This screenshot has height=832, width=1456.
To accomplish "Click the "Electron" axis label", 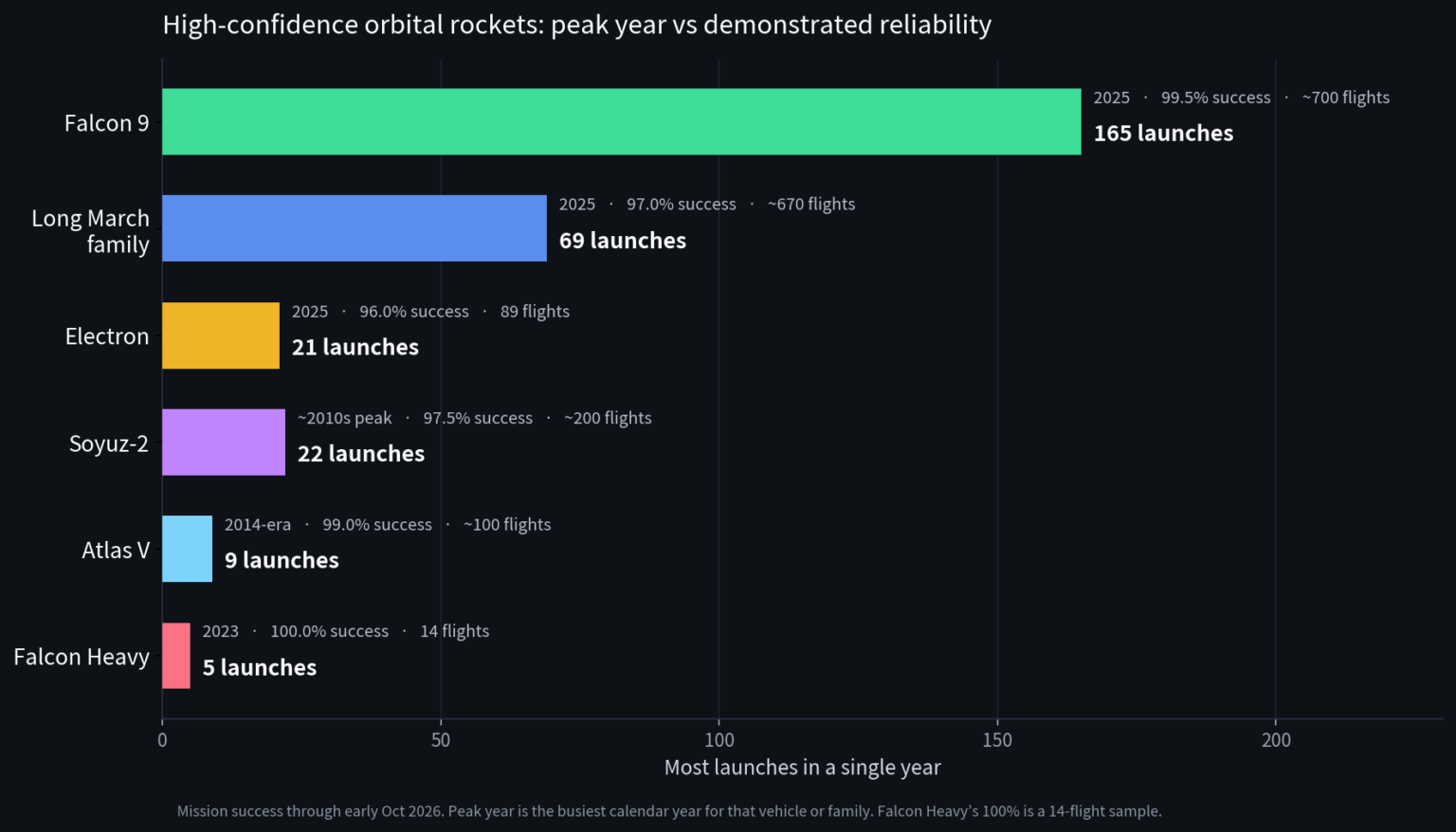I will click(x=107, y=336).
